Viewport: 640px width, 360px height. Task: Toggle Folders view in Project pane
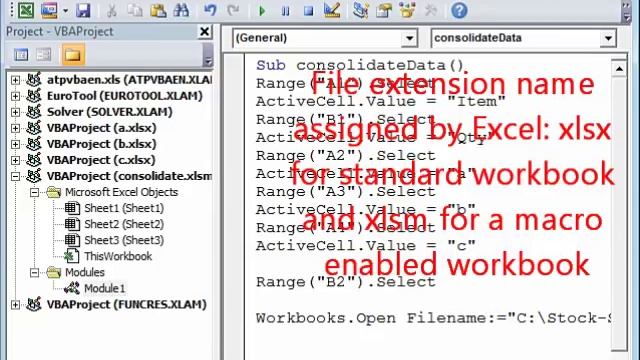point(73,55)
